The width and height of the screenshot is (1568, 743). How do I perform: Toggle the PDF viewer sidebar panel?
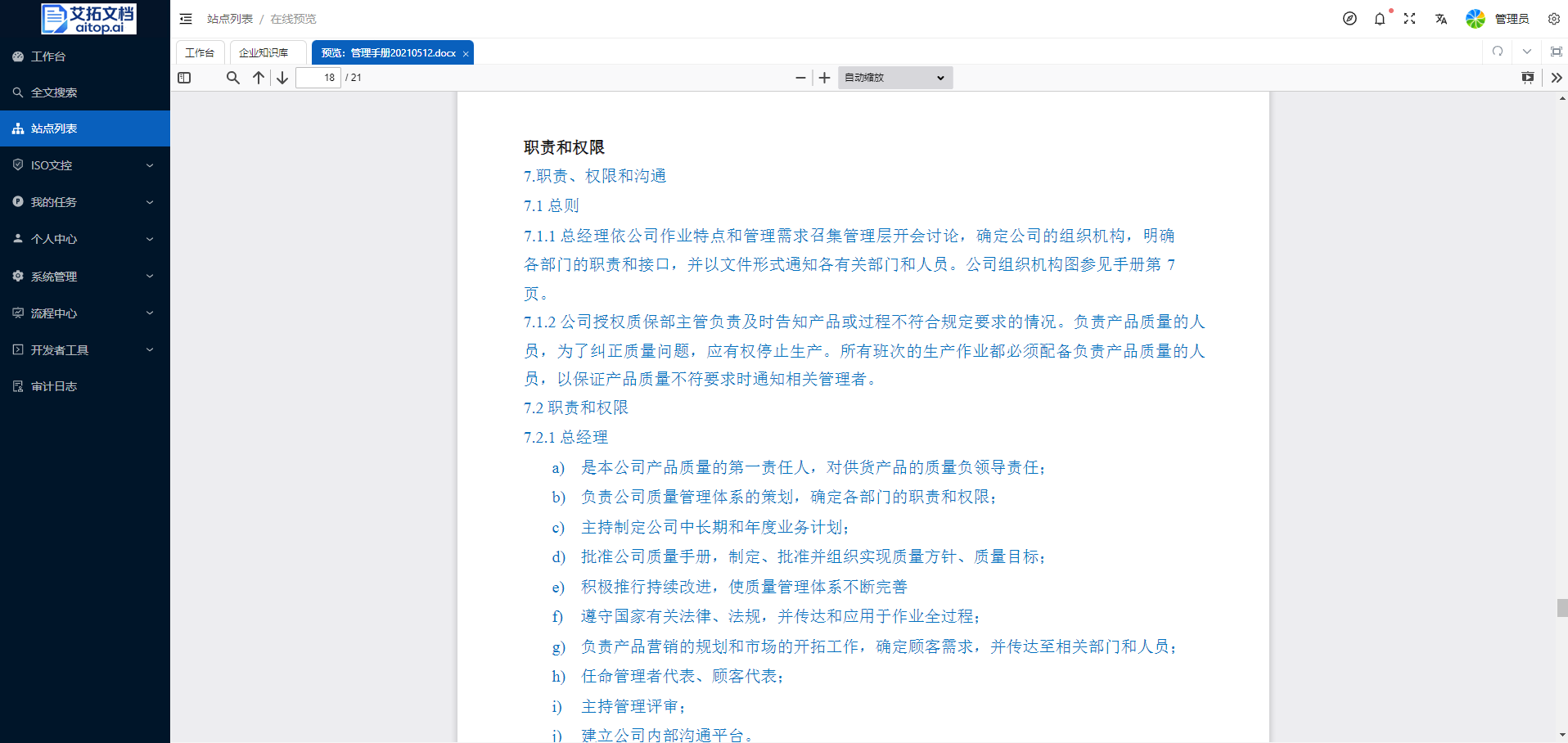[184, 78]
